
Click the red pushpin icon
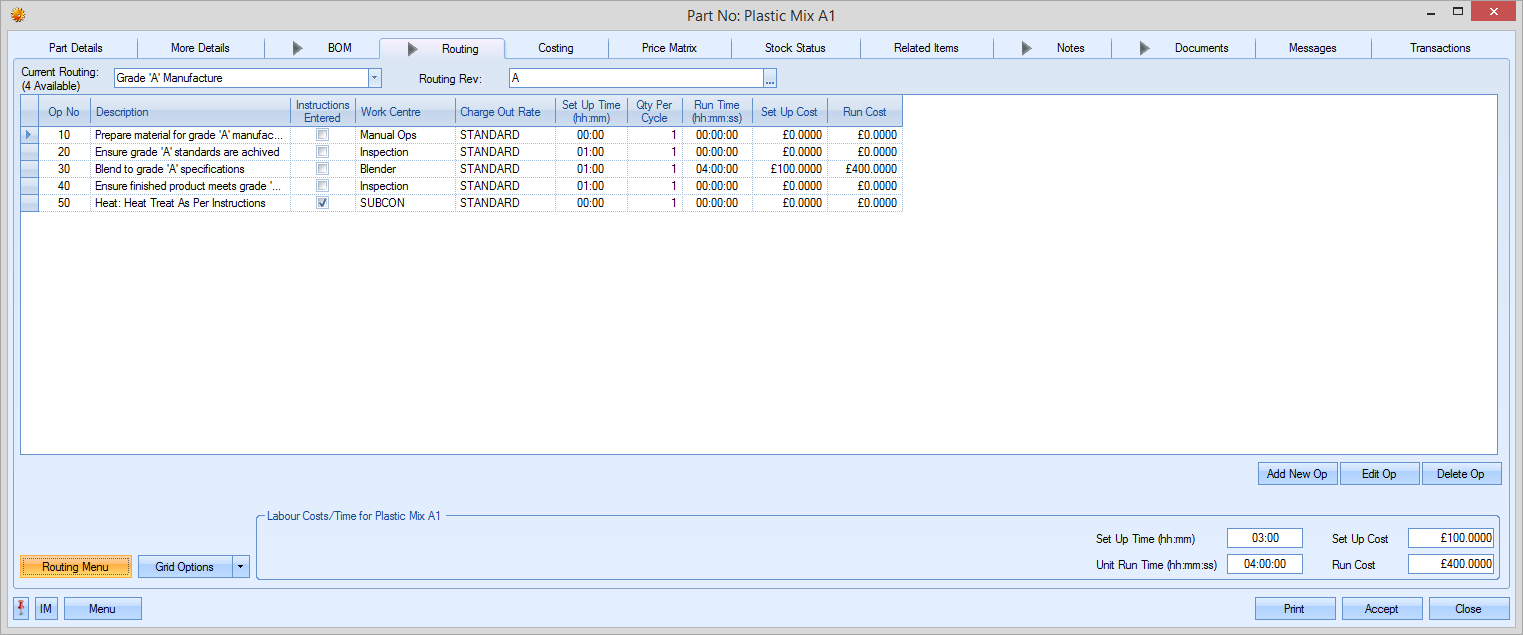click(22, 608)
